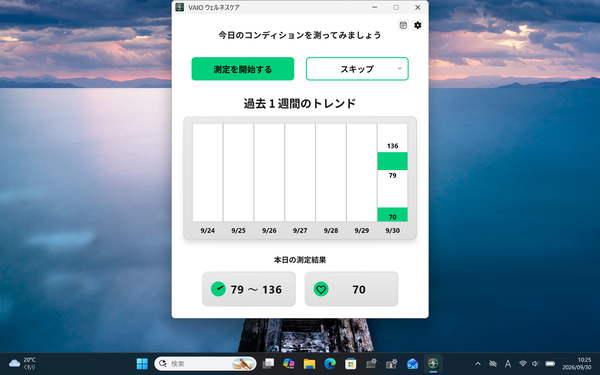
Task: Open the weather widget showing 20°C
Action: point(22,364)
